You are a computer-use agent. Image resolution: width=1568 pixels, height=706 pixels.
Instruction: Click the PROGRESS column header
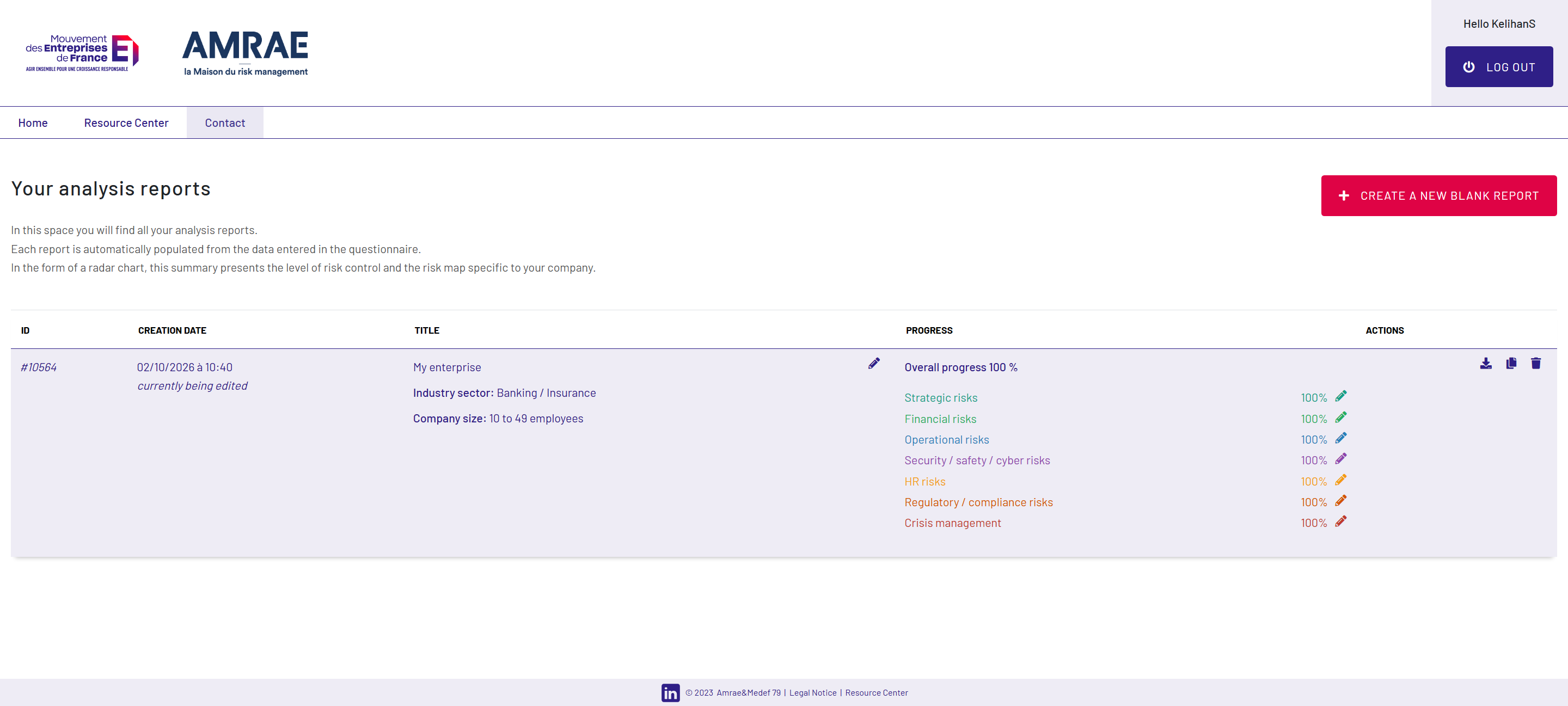coord(929,330)
